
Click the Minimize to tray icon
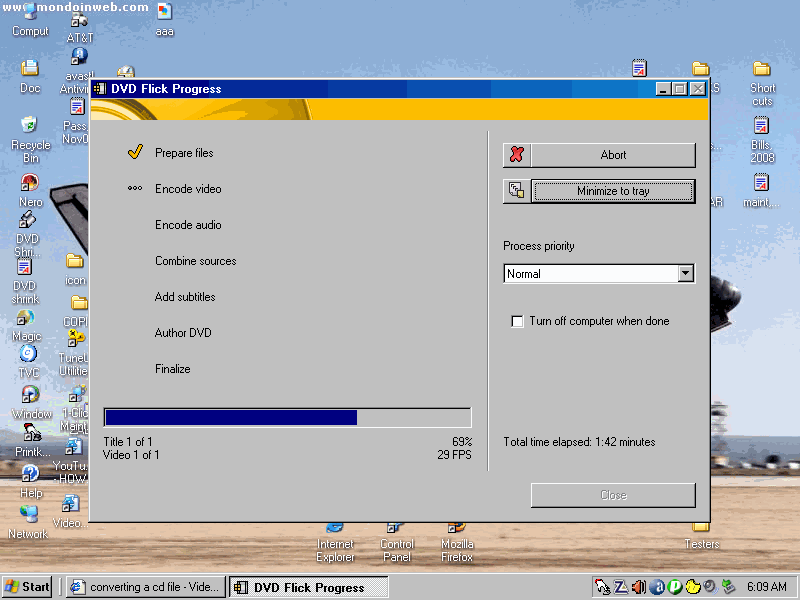[x=516, y=191]
